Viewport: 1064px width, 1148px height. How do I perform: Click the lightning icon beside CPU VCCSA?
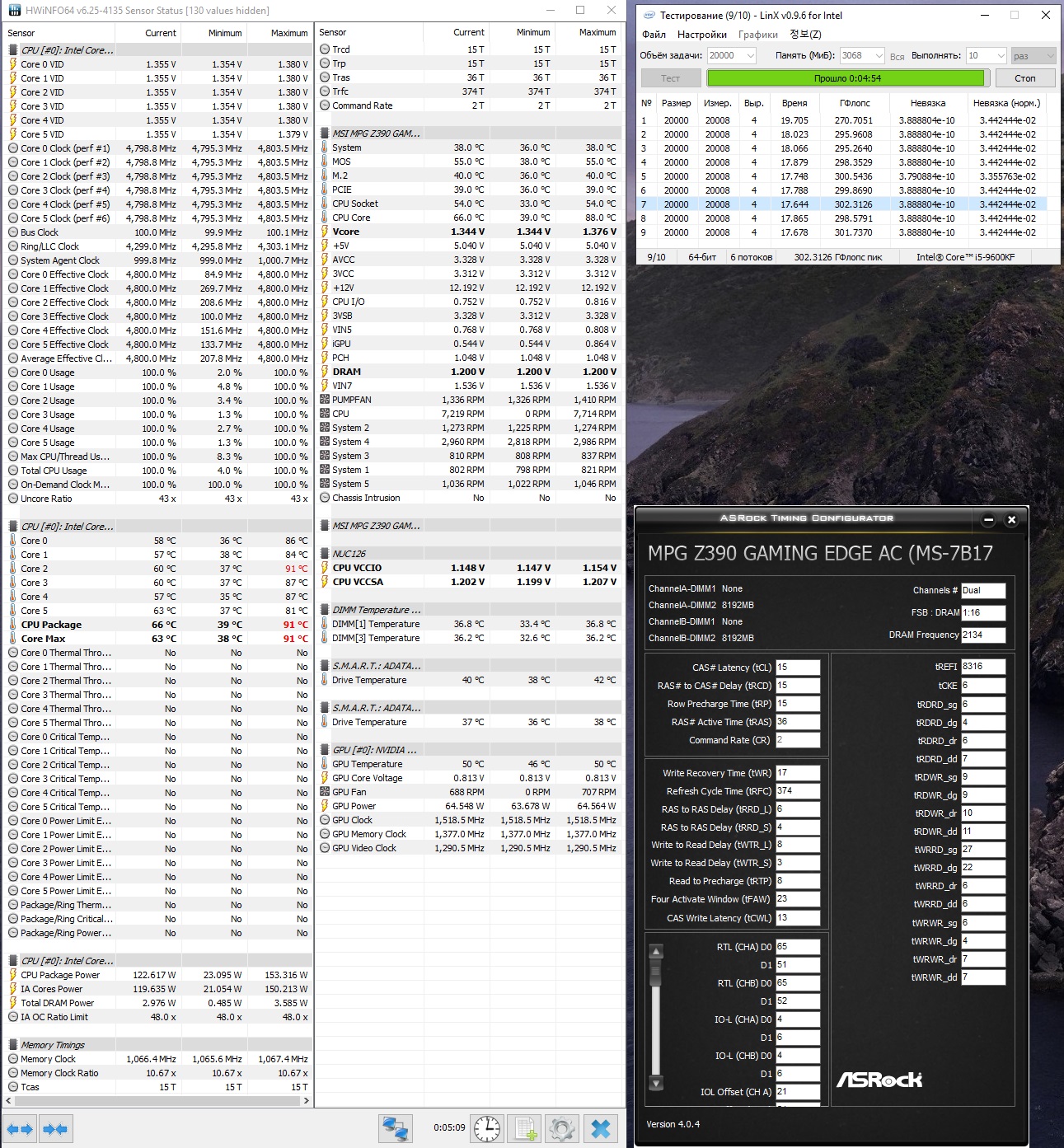click(x=325, y=582)
